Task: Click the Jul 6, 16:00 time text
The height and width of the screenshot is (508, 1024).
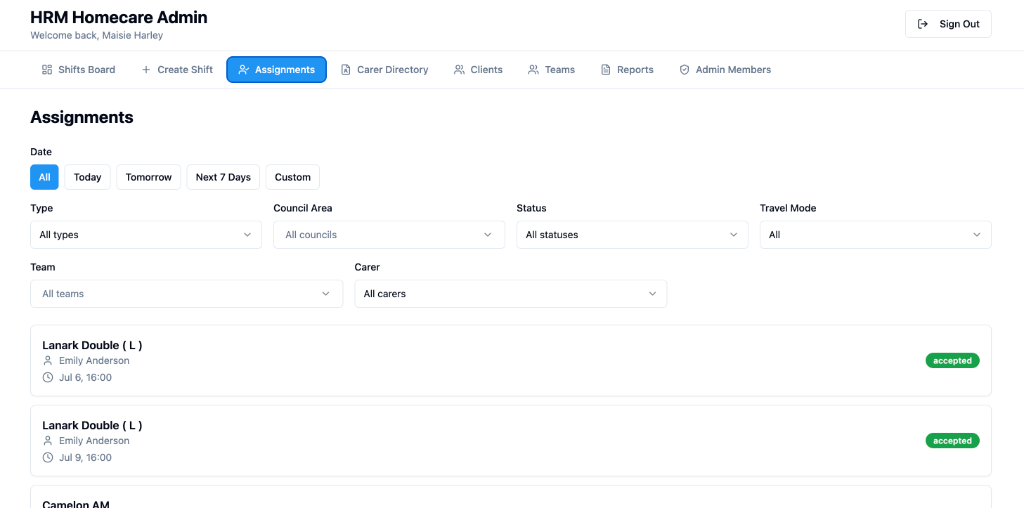Action: 86,377
